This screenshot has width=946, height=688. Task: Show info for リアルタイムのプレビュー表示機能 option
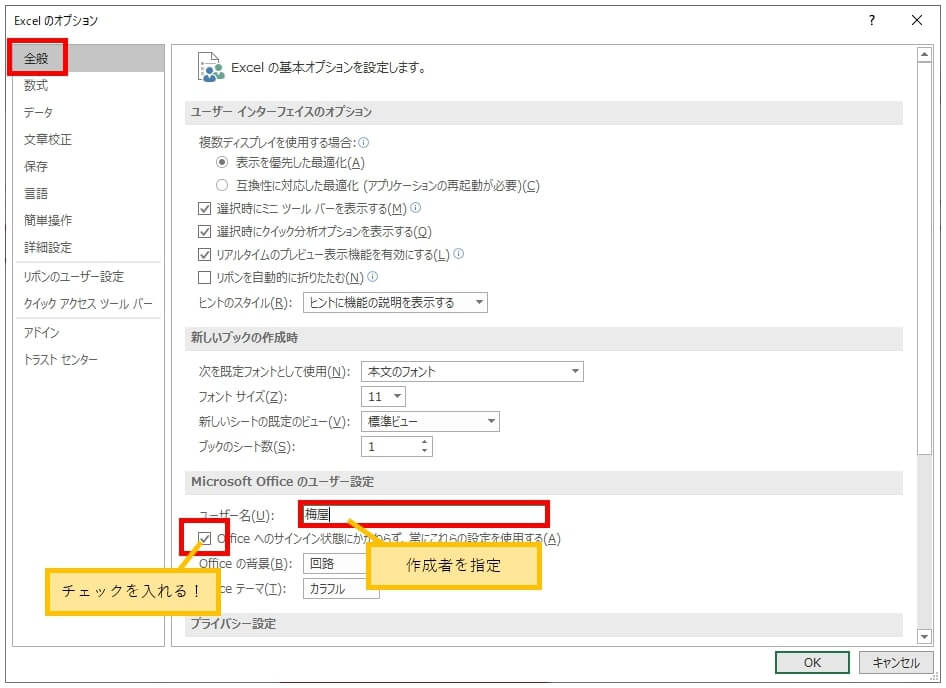point(459,254)
